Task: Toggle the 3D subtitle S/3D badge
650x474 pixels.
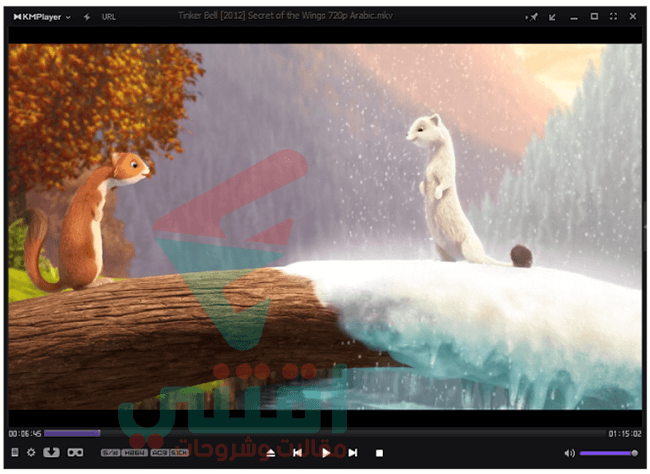Action: (x=110, y=453)
